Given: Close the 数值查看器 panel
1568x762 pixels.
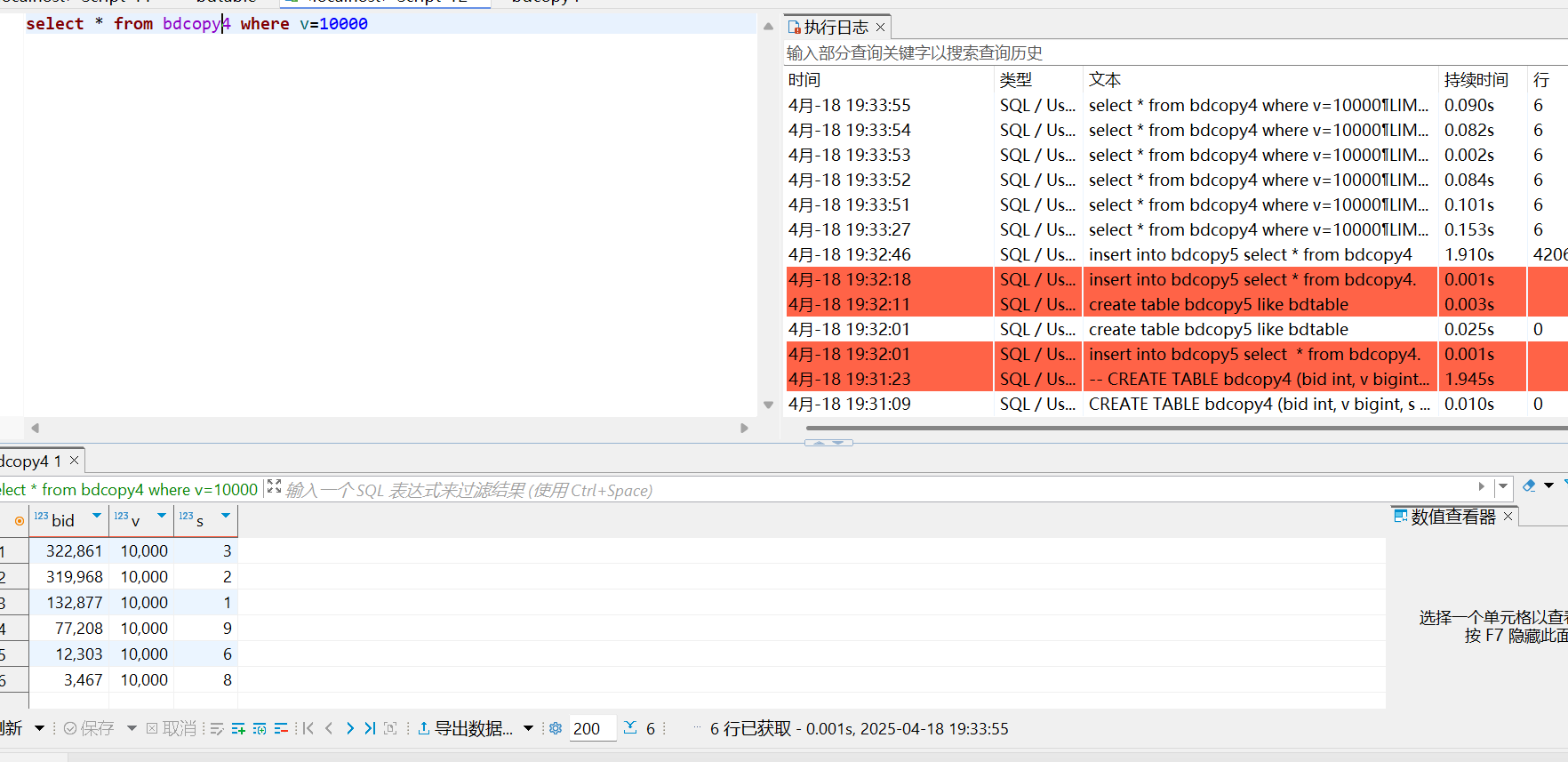Looking at the screenshot, I should [x=1508, y=516].
